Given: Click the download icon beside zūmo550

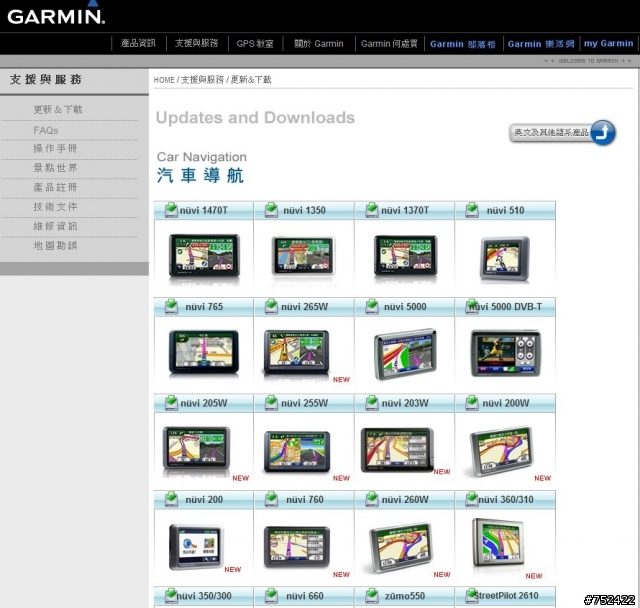Looking at the screenshot, I should point(372,596).
